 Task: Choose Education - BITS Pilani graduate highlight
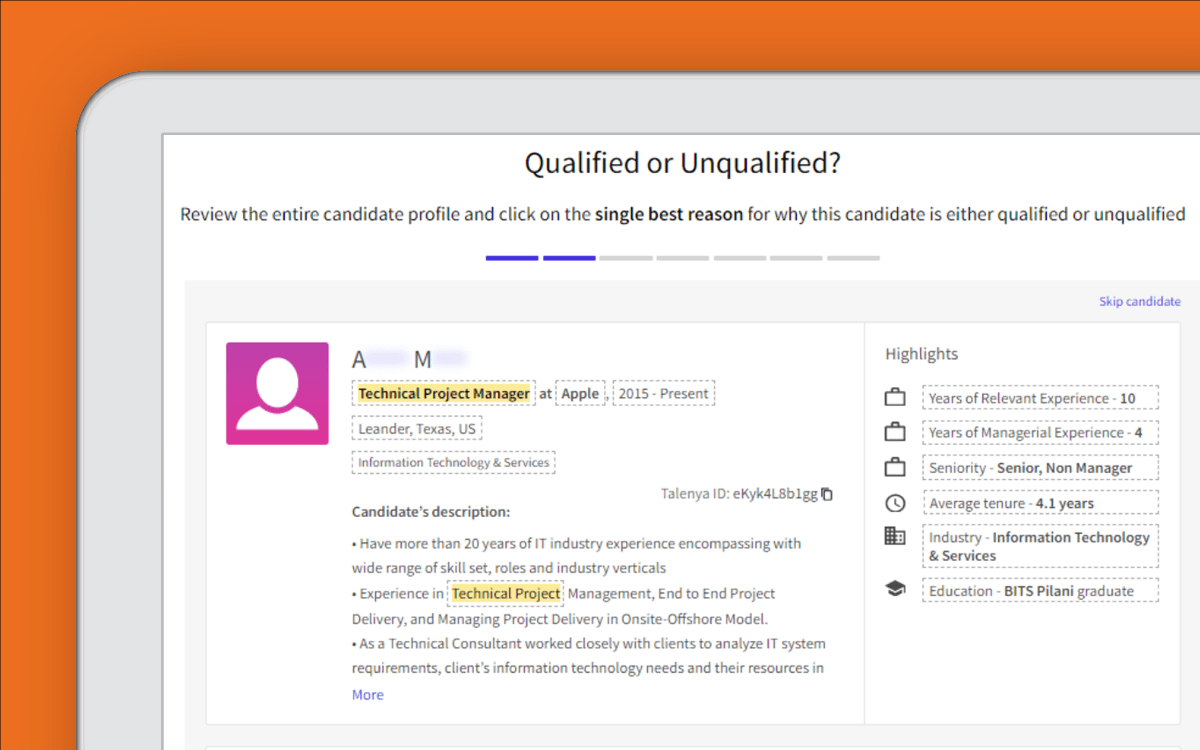tap(1040, 590)
